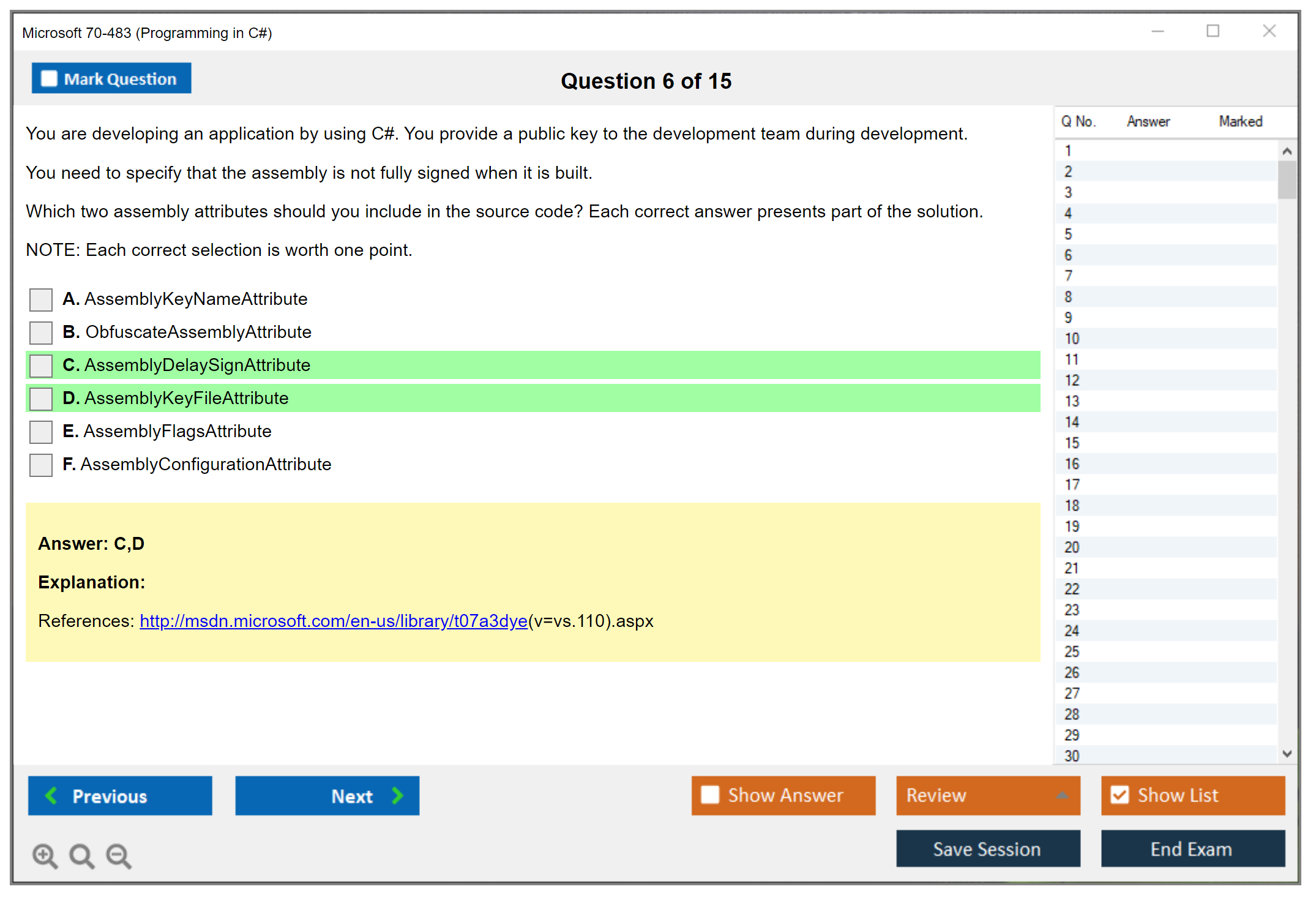Screen dimensions: 1316x900
Task: Click the green right arrow on Next
Action: [397, 795]
